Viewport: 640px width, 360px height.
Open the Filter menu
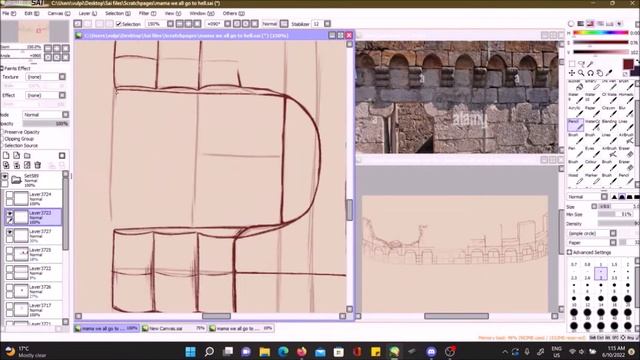(147, 13)
